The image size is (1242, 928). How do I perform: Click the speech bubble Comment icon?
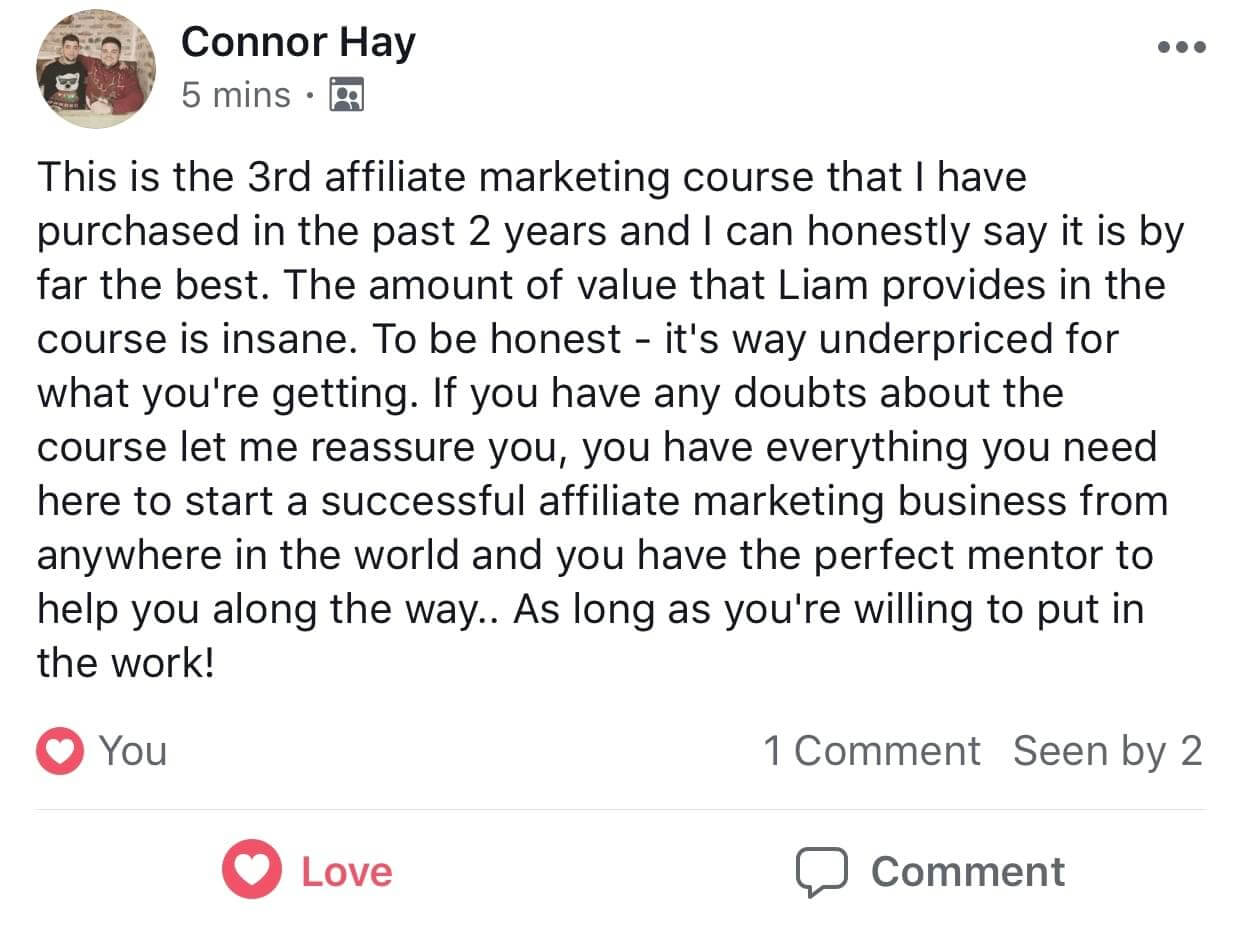click(821, 871)
